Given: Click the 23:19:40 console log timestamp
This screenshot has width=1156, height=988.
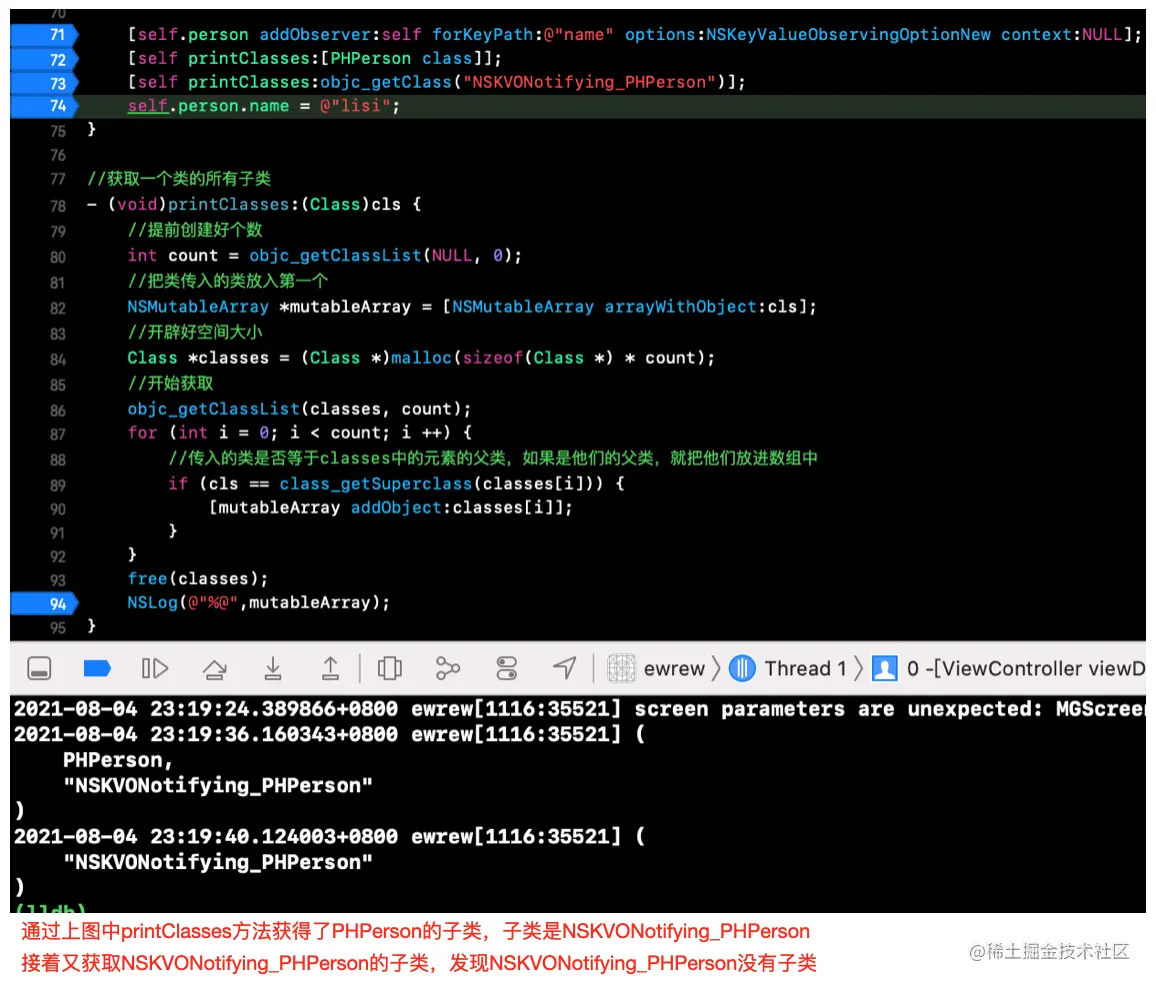Looking at the screenshot, I should 206,836.
